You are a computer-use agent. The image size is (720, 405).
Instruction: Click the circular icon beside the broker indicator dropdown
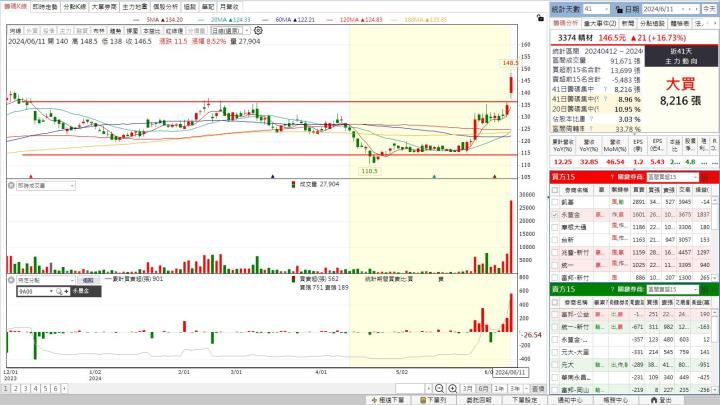(11, 280)
